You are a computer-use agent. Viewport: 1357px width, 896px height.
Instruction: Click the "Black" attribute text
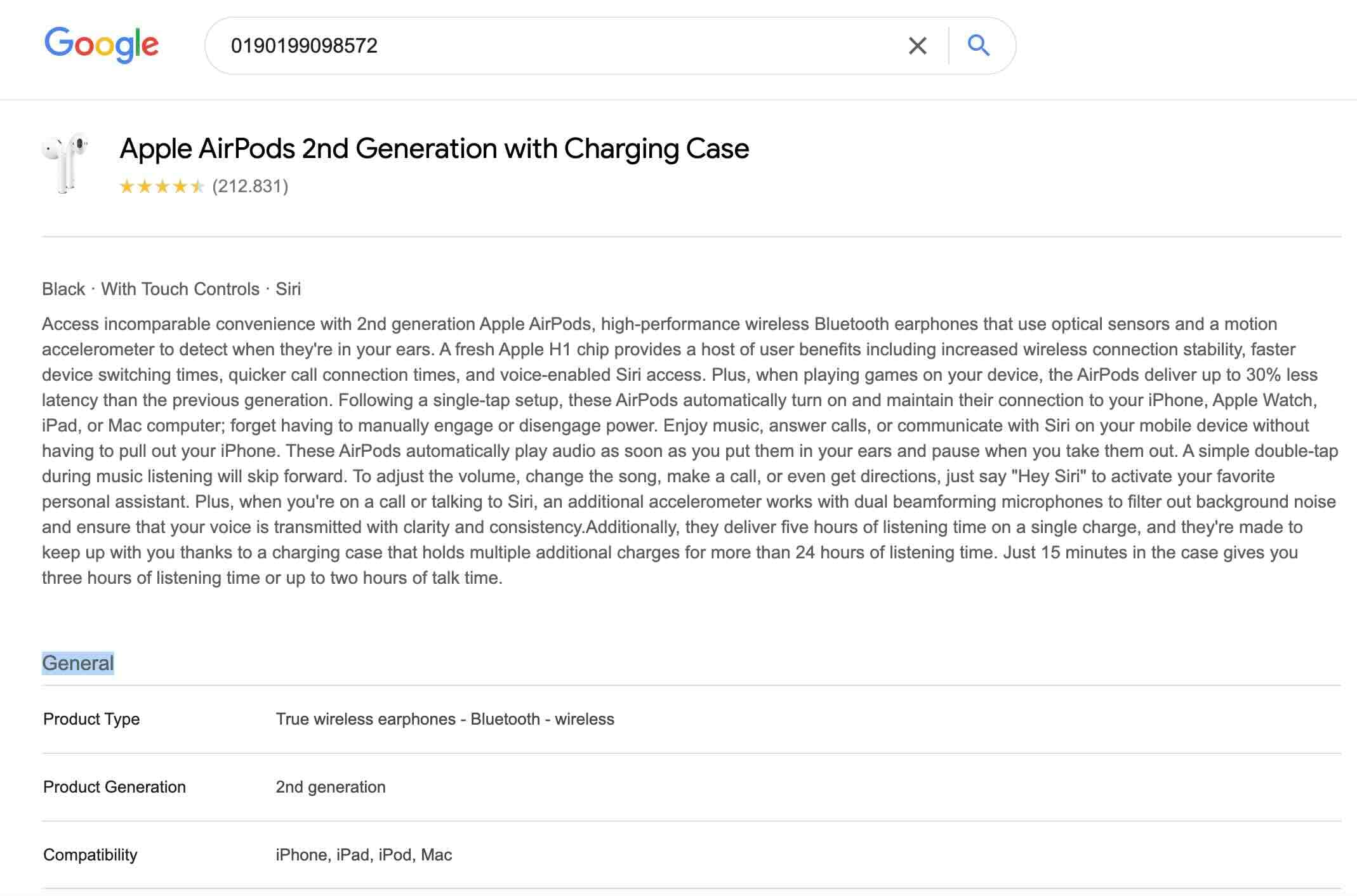click(63, 289)
